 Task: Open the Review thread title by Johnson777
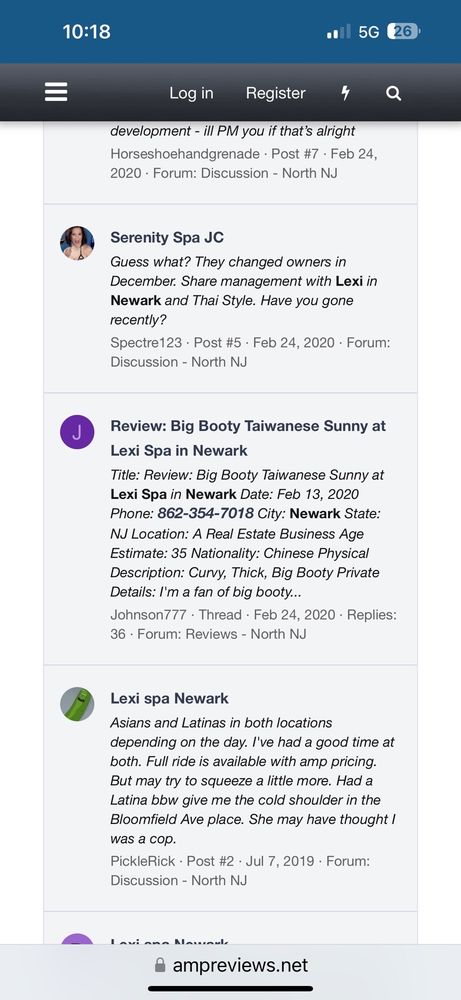click(x=248, y=438)
